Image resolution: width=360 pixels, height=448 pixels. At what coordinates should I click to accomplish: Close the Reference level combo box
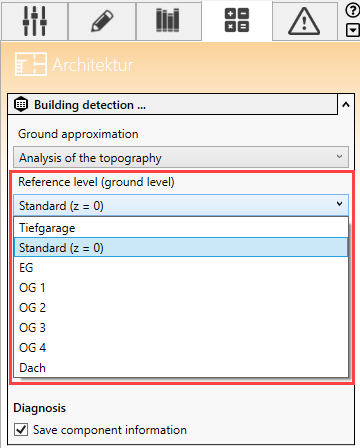(181, 205)
